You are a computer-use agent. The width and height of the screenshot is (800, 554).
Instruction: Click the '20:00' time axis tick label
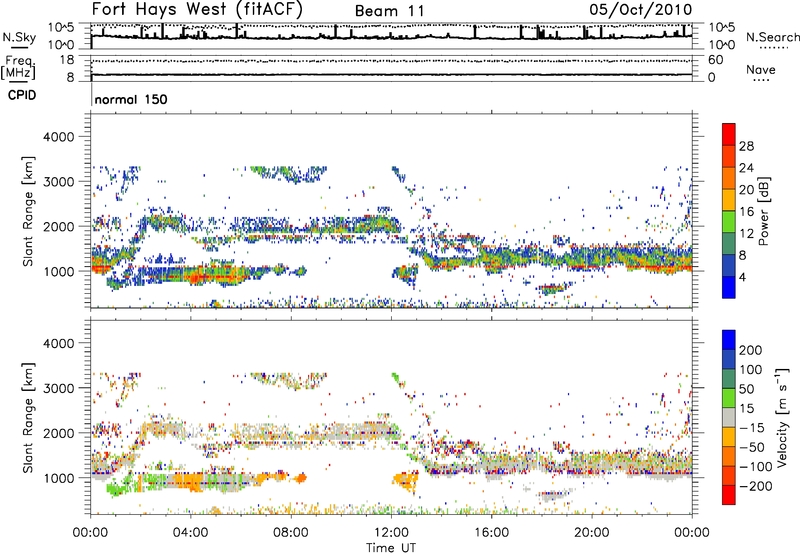(x=591, y=533)
